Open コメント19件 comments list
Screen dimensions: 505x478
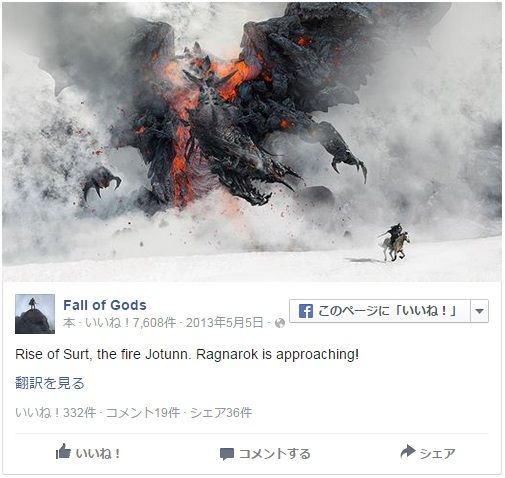pyautogui.click(x=143, y=413)
